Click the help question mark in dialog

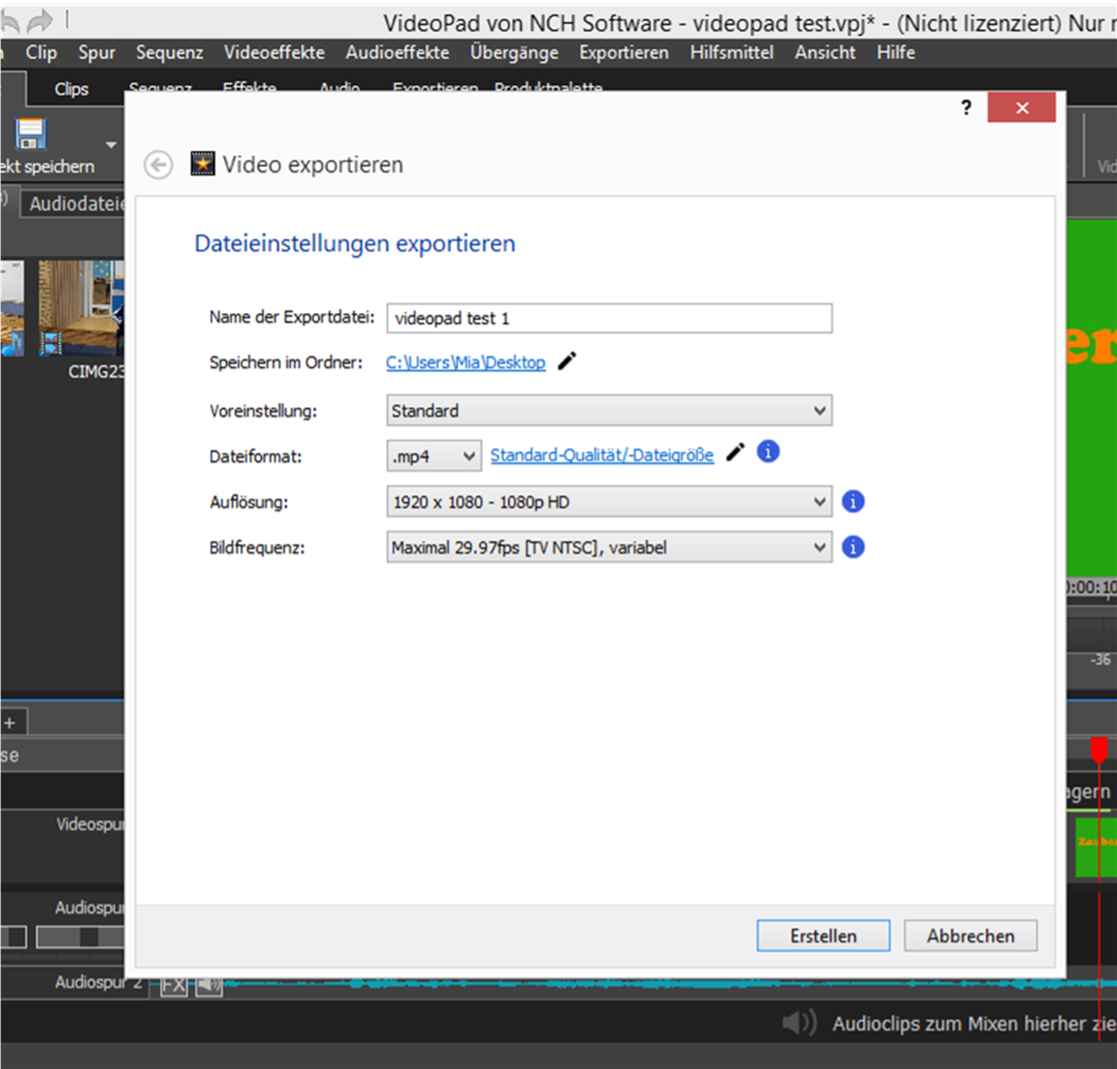[966, 108]
